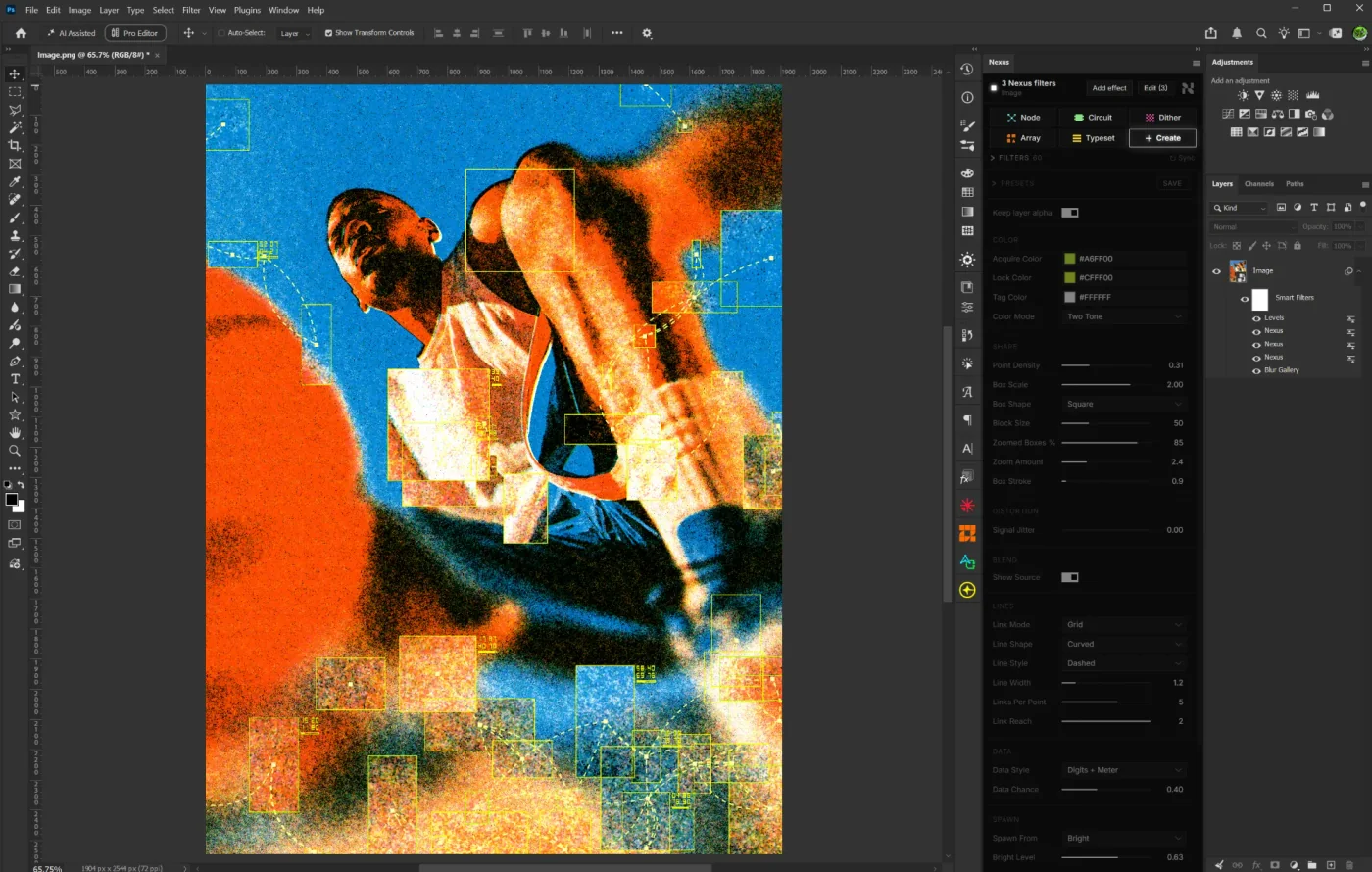Go to the Home screen icon
This screenshot has width=1372, height=872.
click(21, 33)
